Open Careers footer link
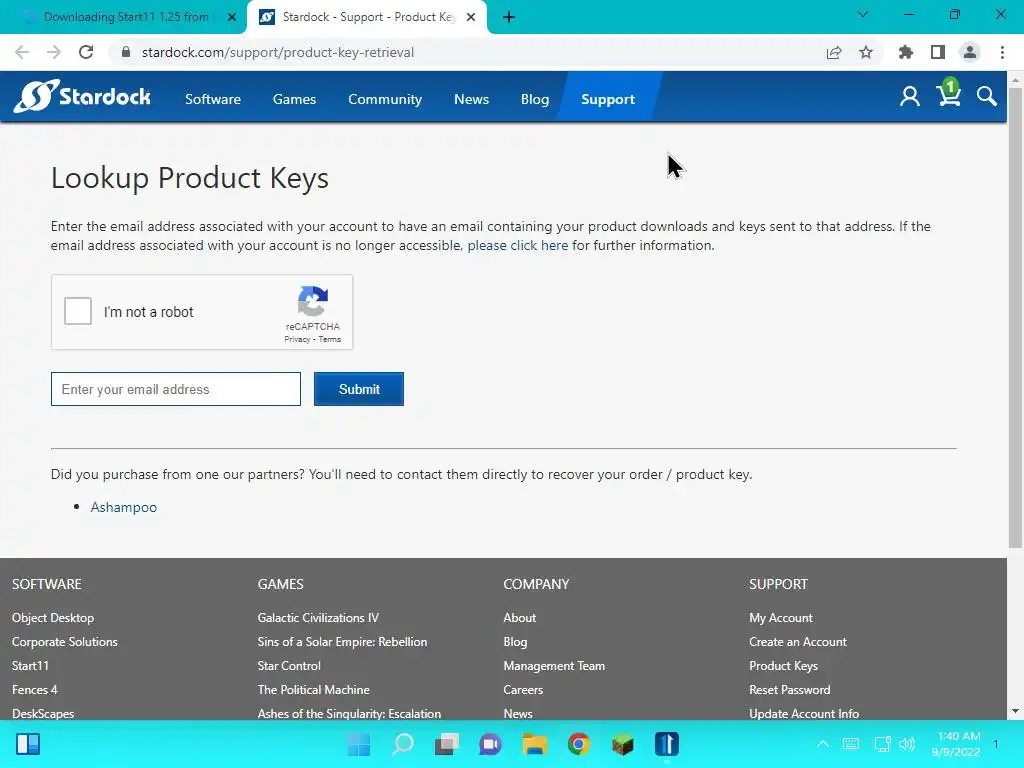The image size is (1024, 768). point(523,690)
